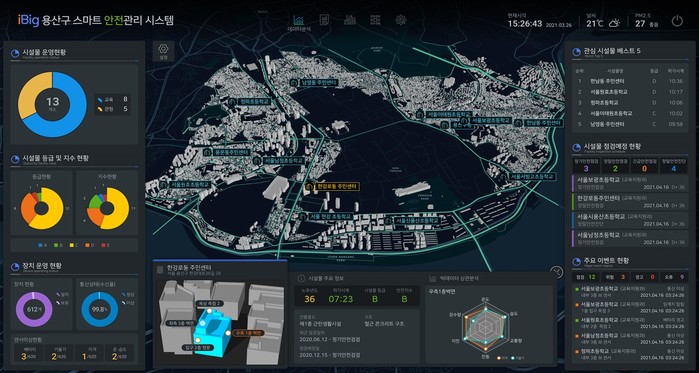Screen dimensions: 699x373
Task: Click the highlighted blue 3D building model
Action: coord(213,332)
